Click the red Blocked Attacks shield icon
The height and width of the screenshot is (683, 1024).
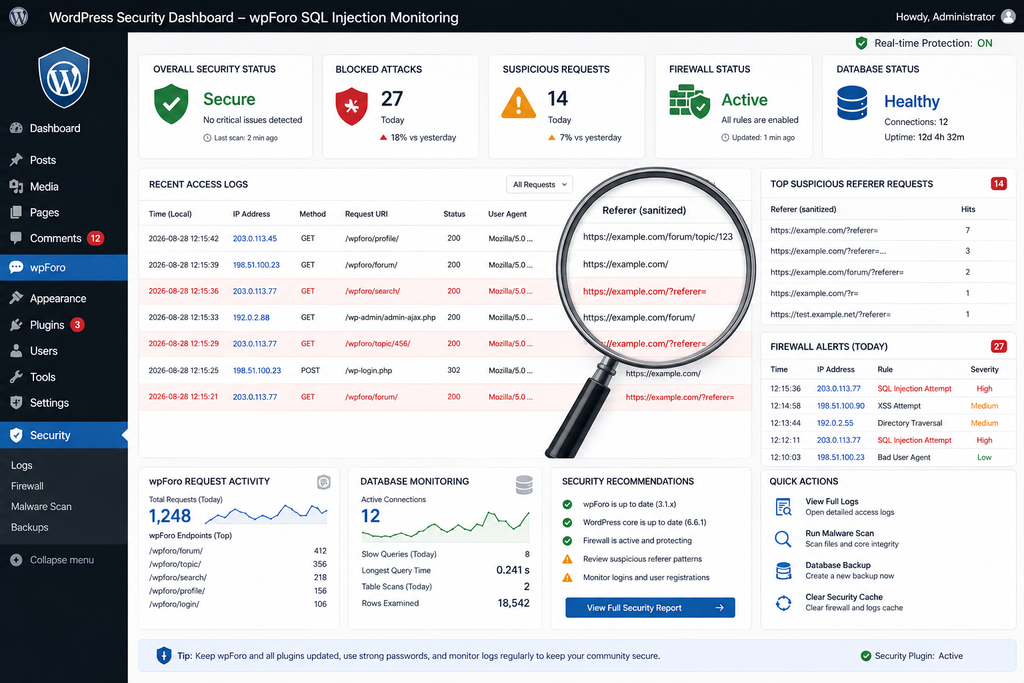[351, 105]
